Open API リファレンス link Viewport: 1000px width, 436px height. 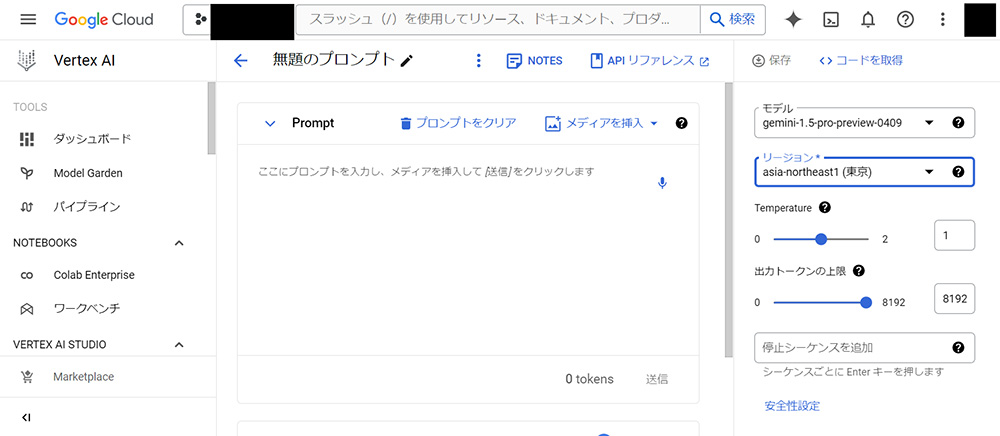point(650,61)
